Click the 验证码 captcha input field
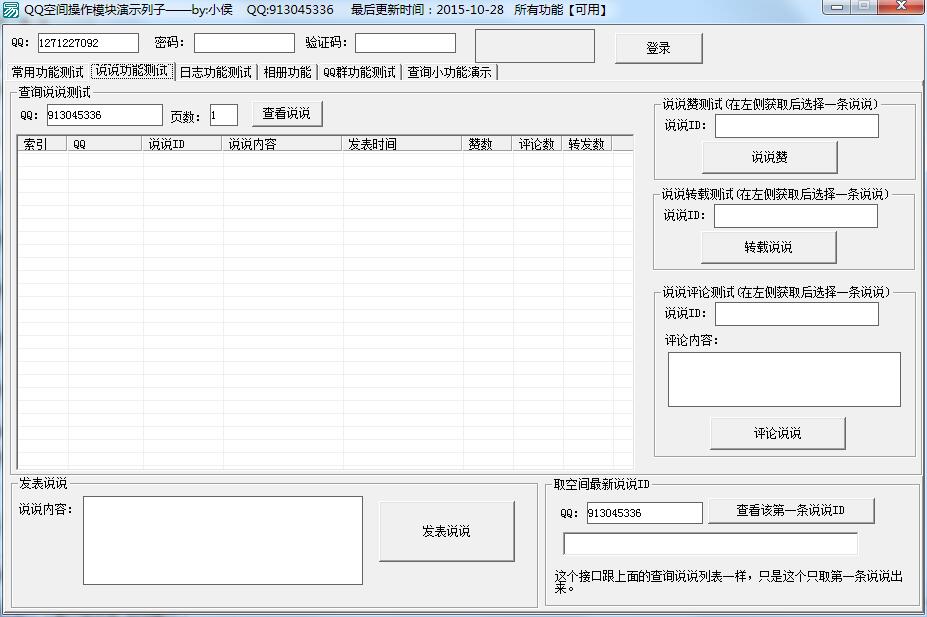This screenshot has height=617, width=927. point(405,43)
